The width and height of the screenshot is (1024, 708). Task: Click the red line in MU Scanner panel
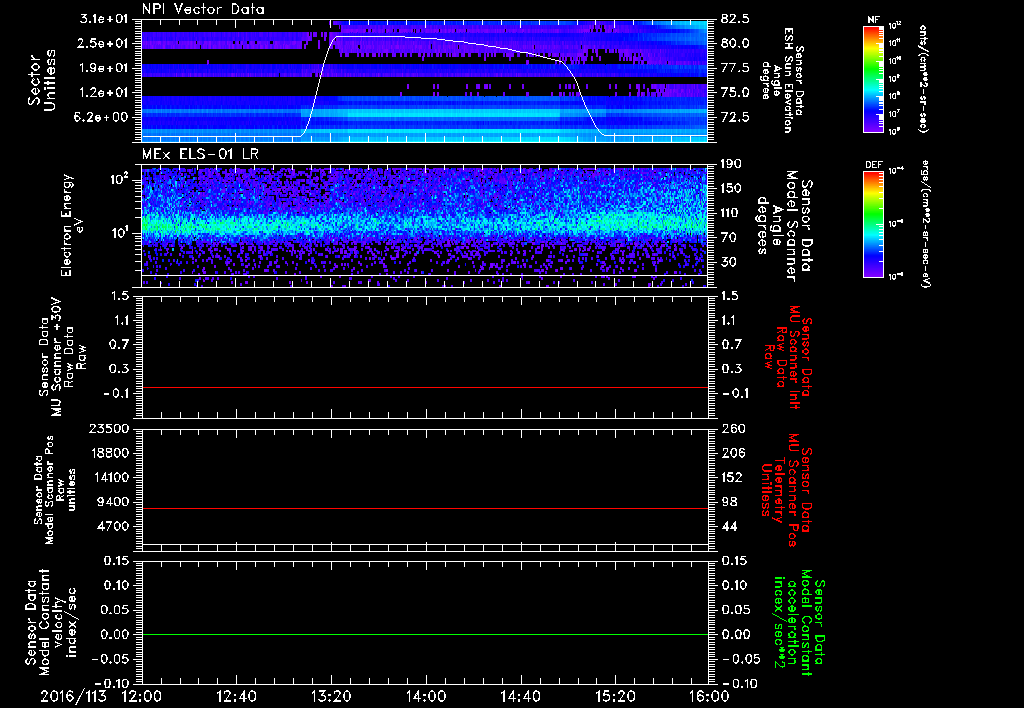tap(424, 387)
